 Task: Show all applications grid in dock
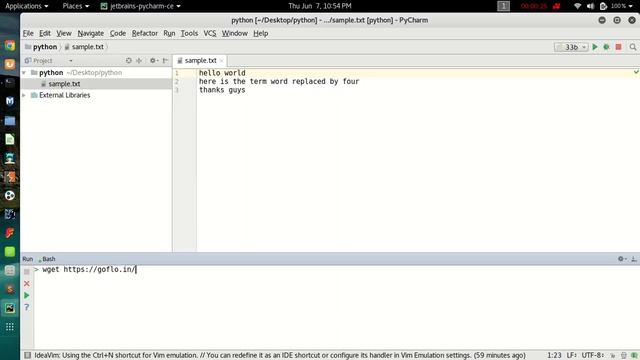[x=10, y=327]
